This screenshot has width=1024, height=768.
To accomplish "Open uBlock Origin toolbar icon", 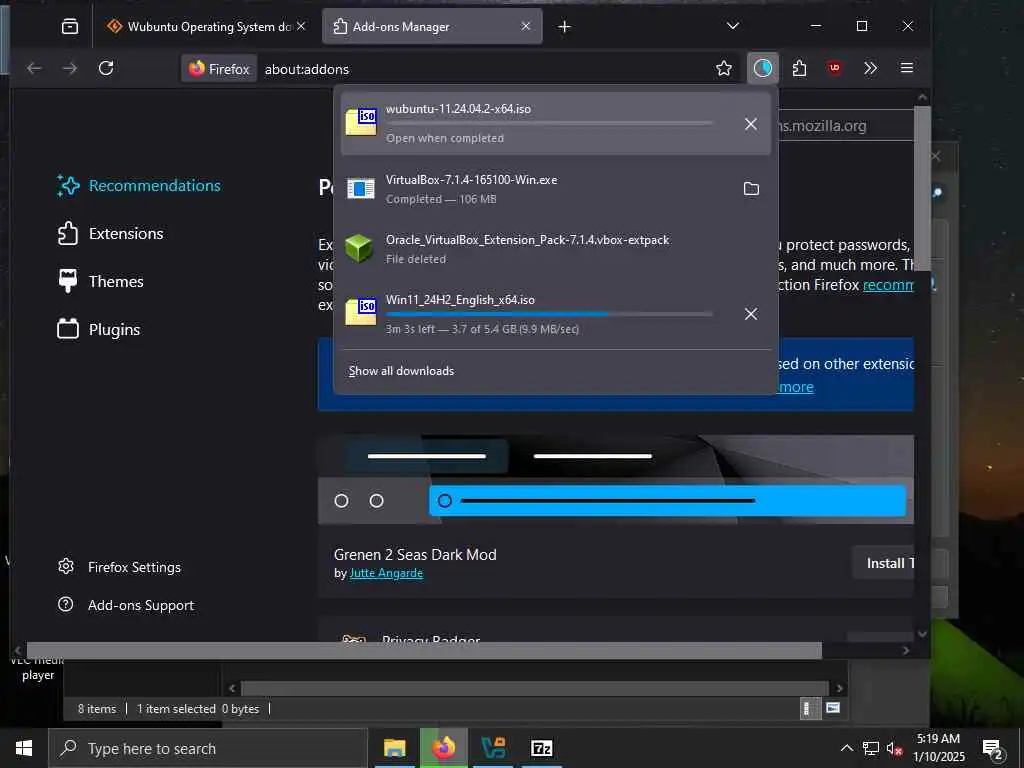I will [835, 68].
